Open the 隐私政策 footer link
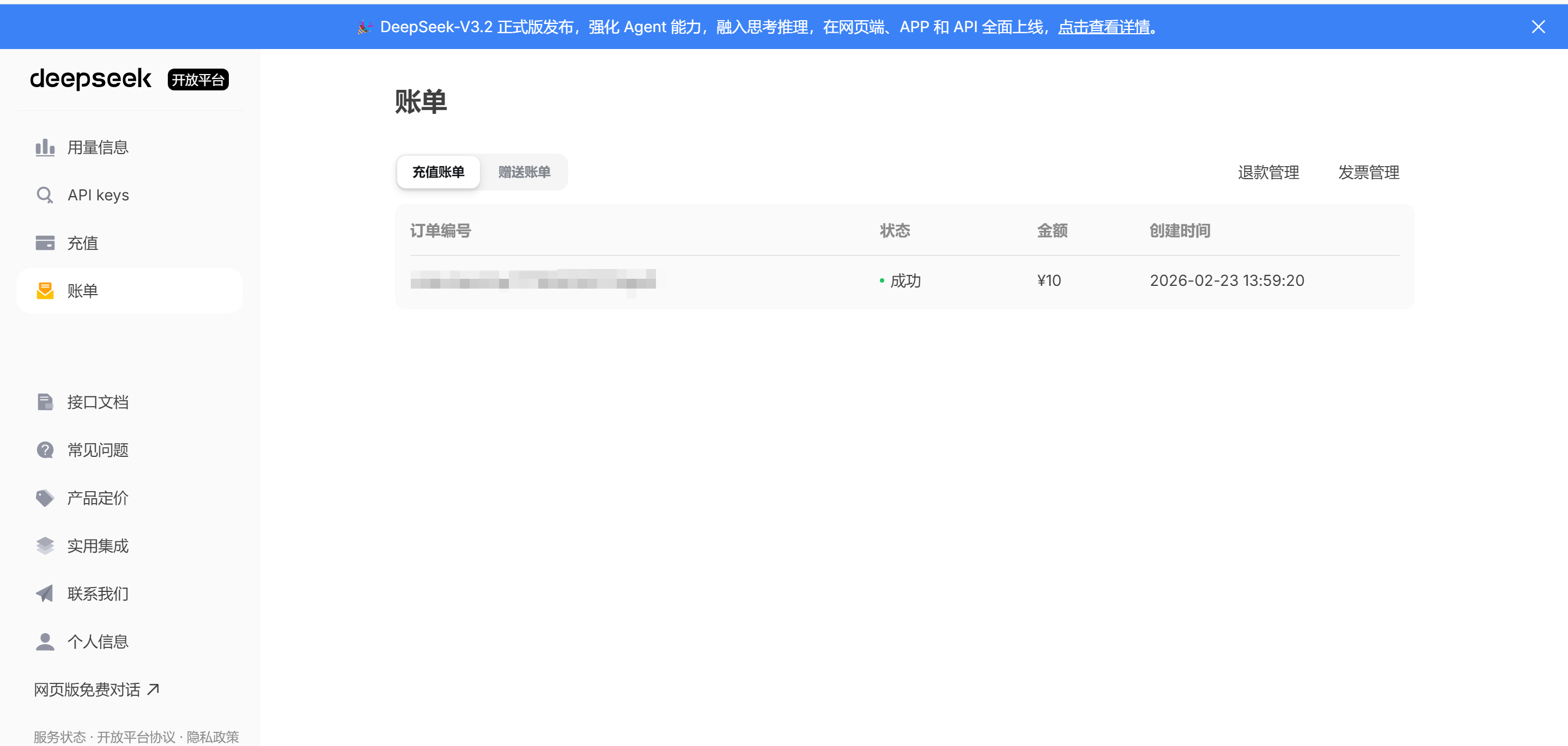 coord(212,737)
